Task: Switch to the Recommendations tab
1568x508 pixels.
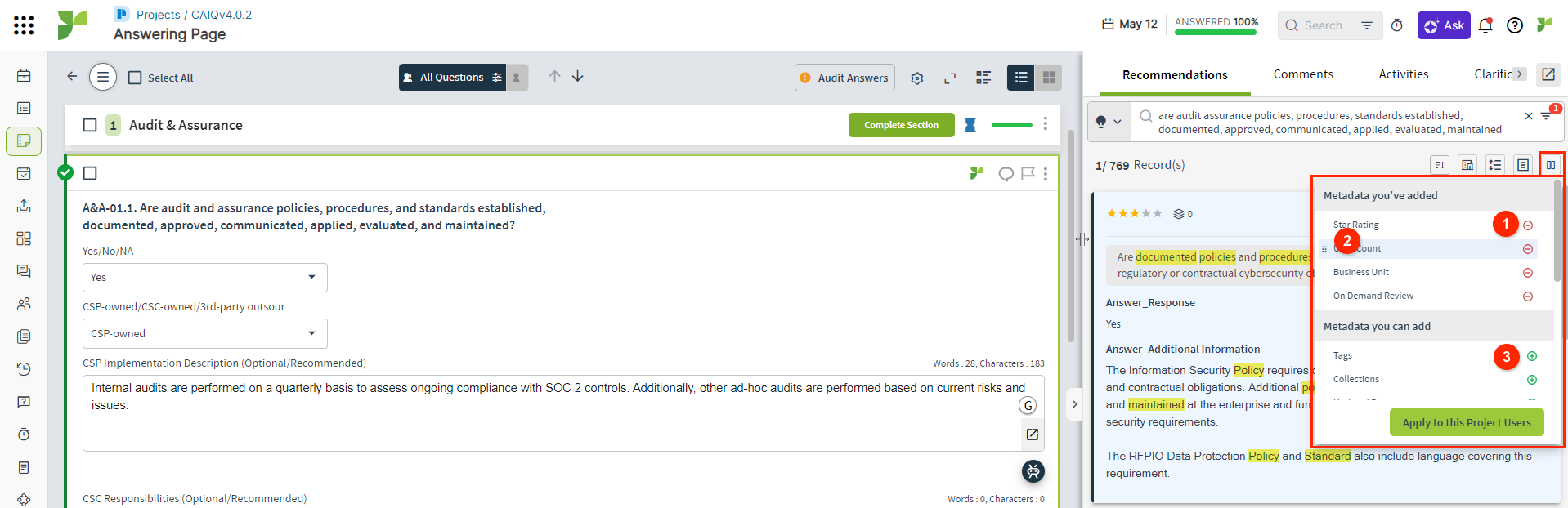Action: [1175, 75]
